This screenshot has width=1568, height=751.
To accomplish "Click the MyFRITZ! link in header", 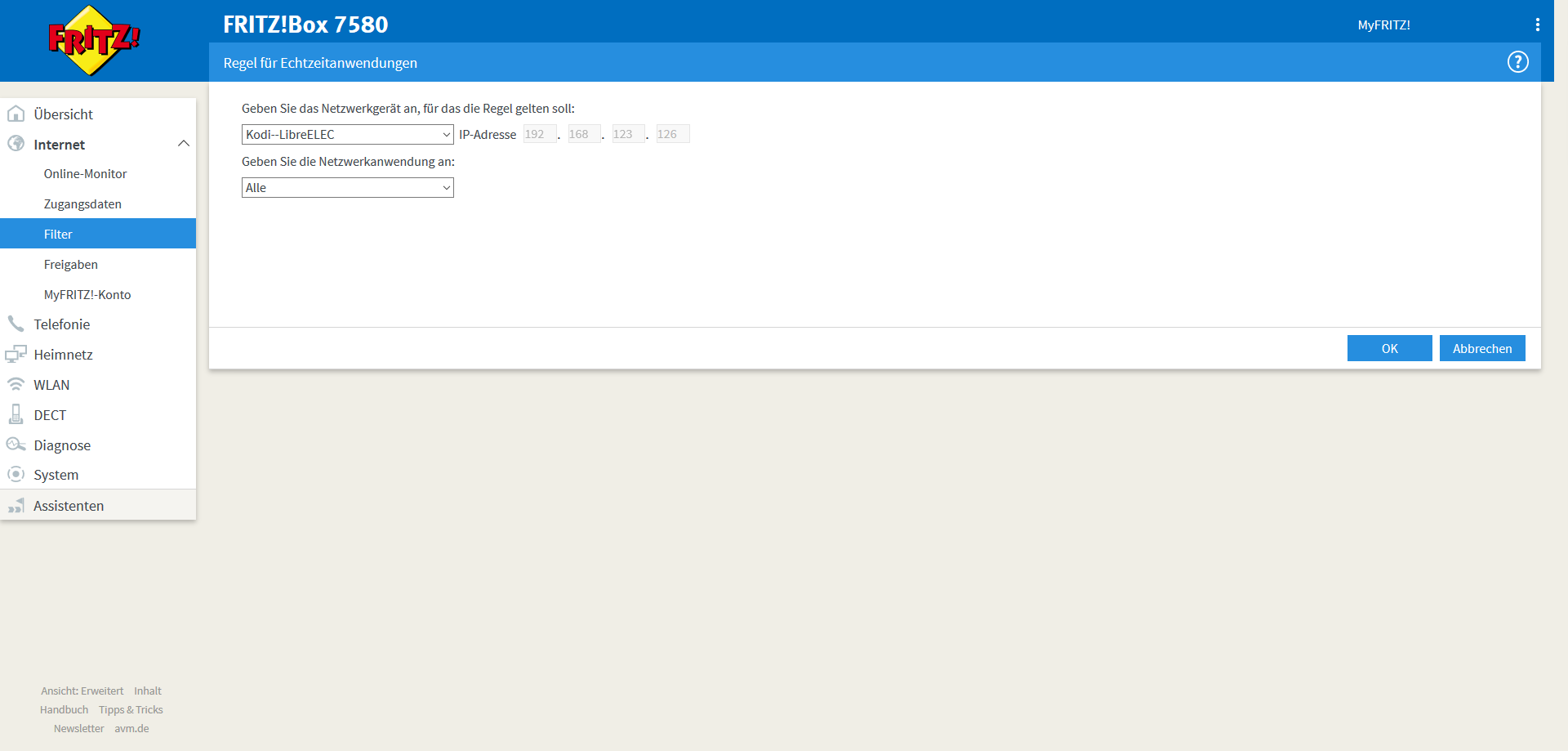I will (x=1383, y=25).
